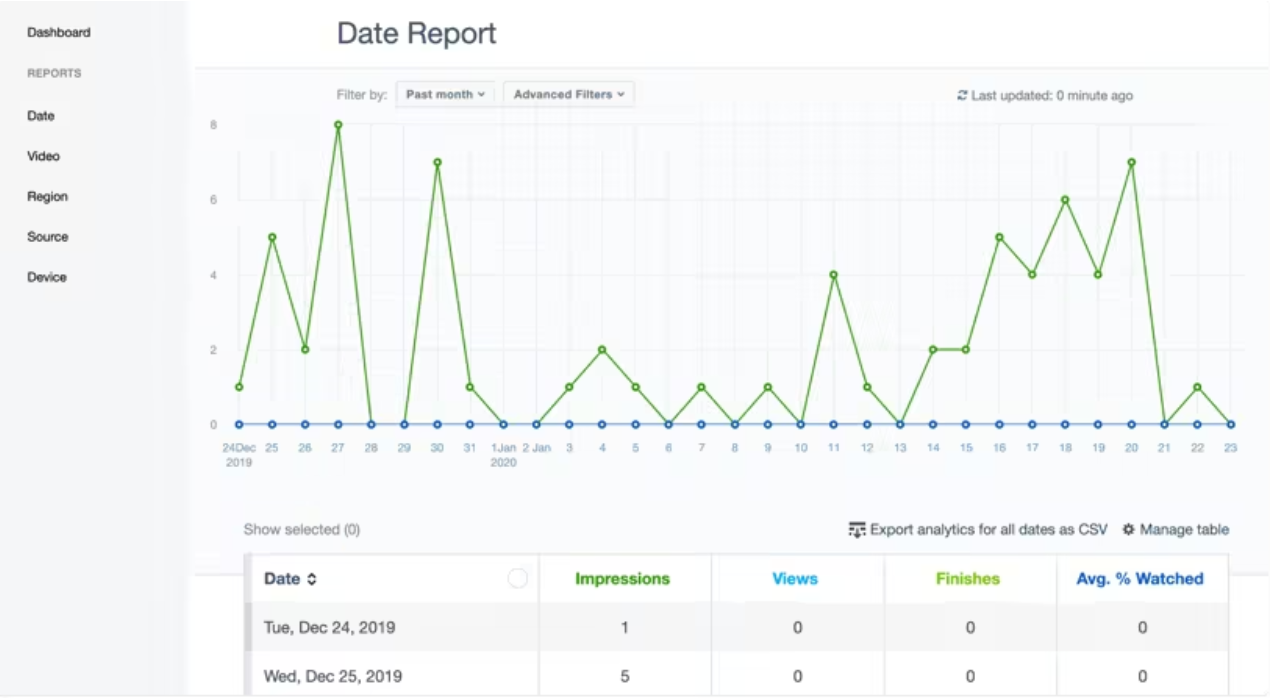1276x698 pixels.
Task: Select the Tue, Dec 24, 2019 row
Action: (738, 628)
